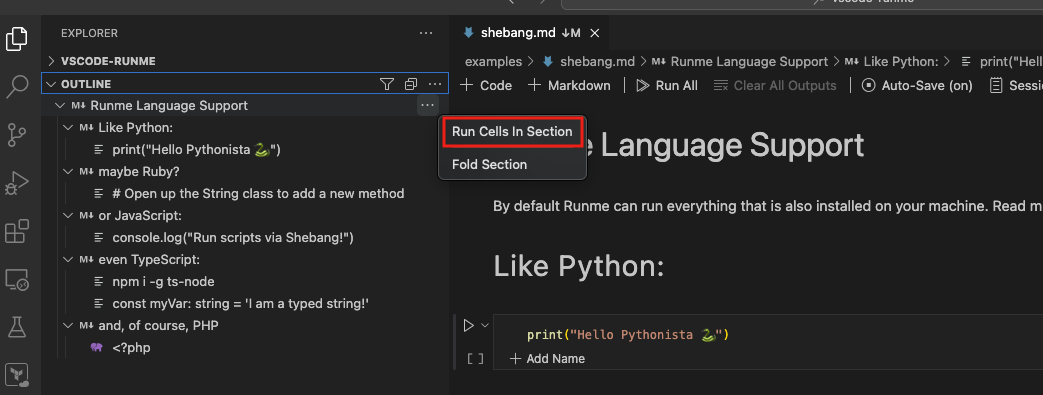
Task: Click the Outline filter funnel icon
Action: click(386, 84)
